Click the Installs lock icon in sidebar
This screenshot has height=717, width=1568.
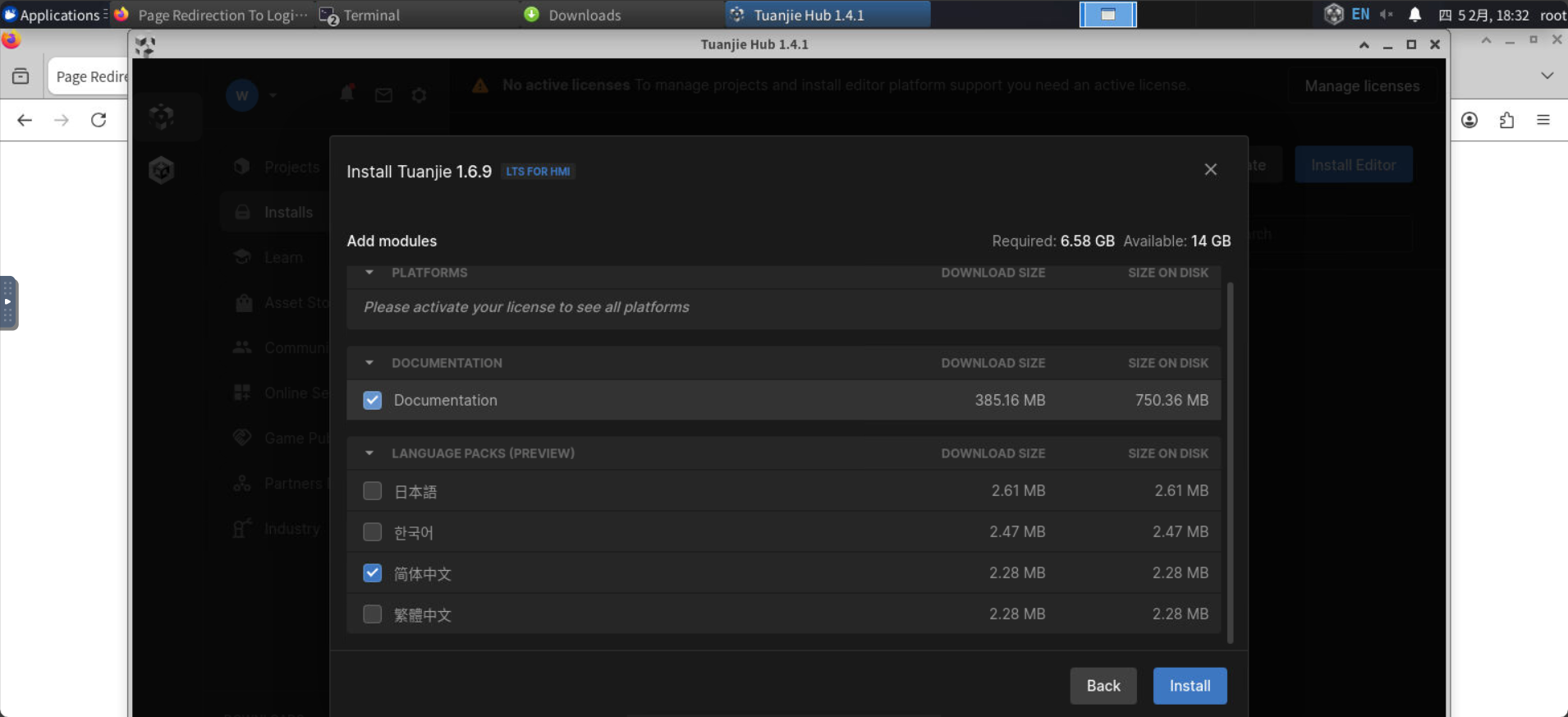coord(242,212)
